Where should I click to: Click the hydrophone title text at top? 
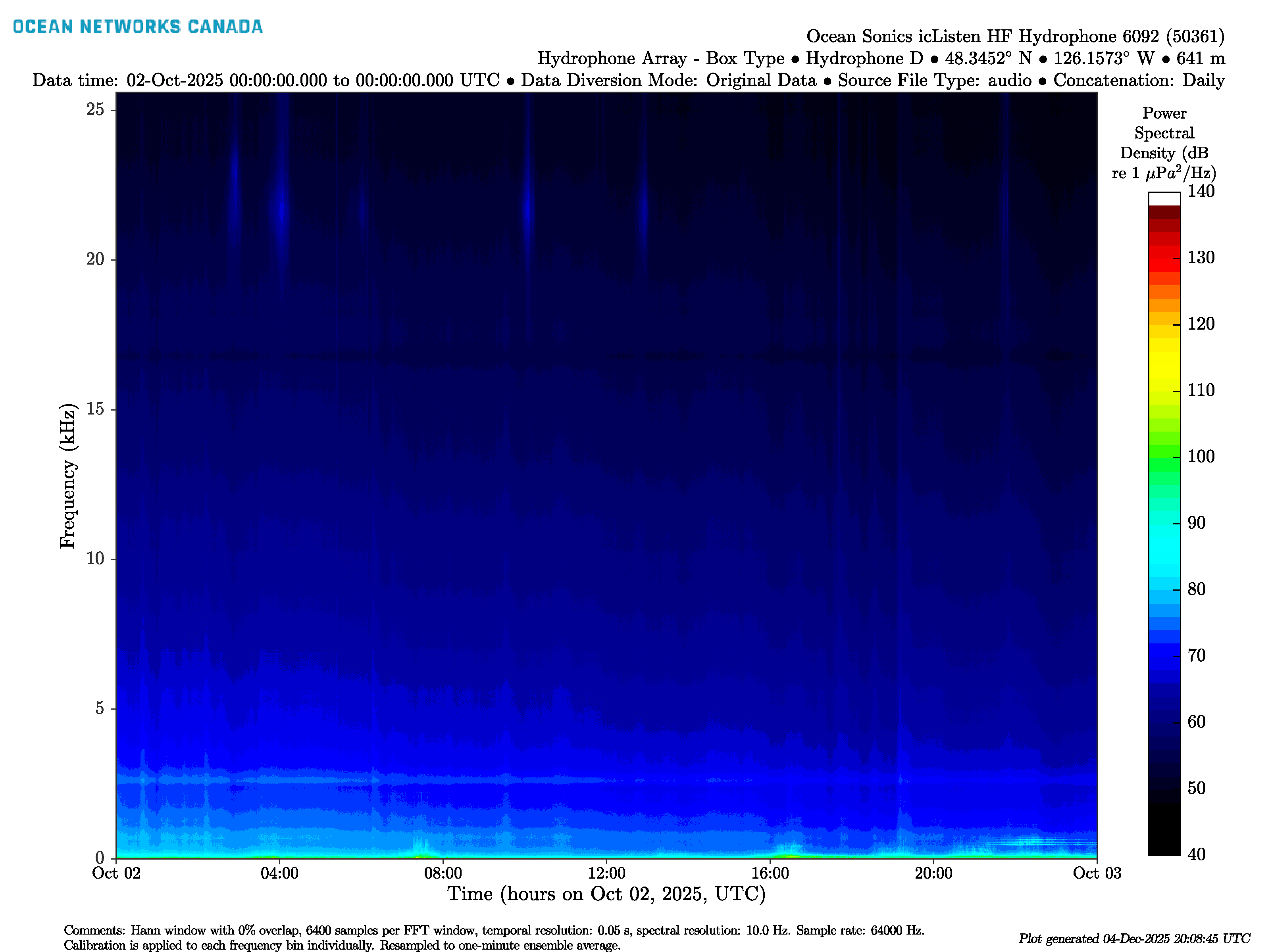pos(1014,36)
